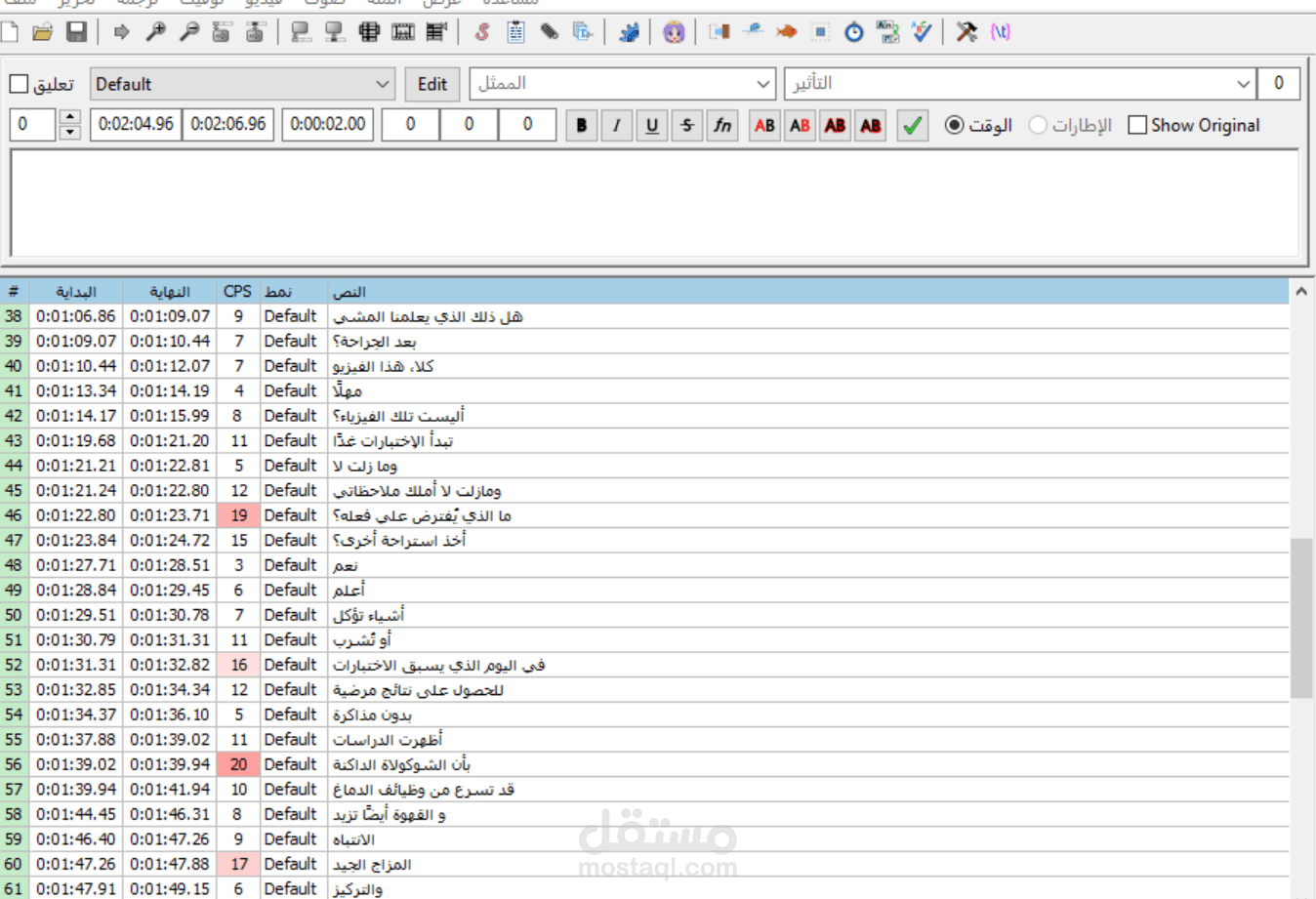Open the Automation manager

pos(629,32)
